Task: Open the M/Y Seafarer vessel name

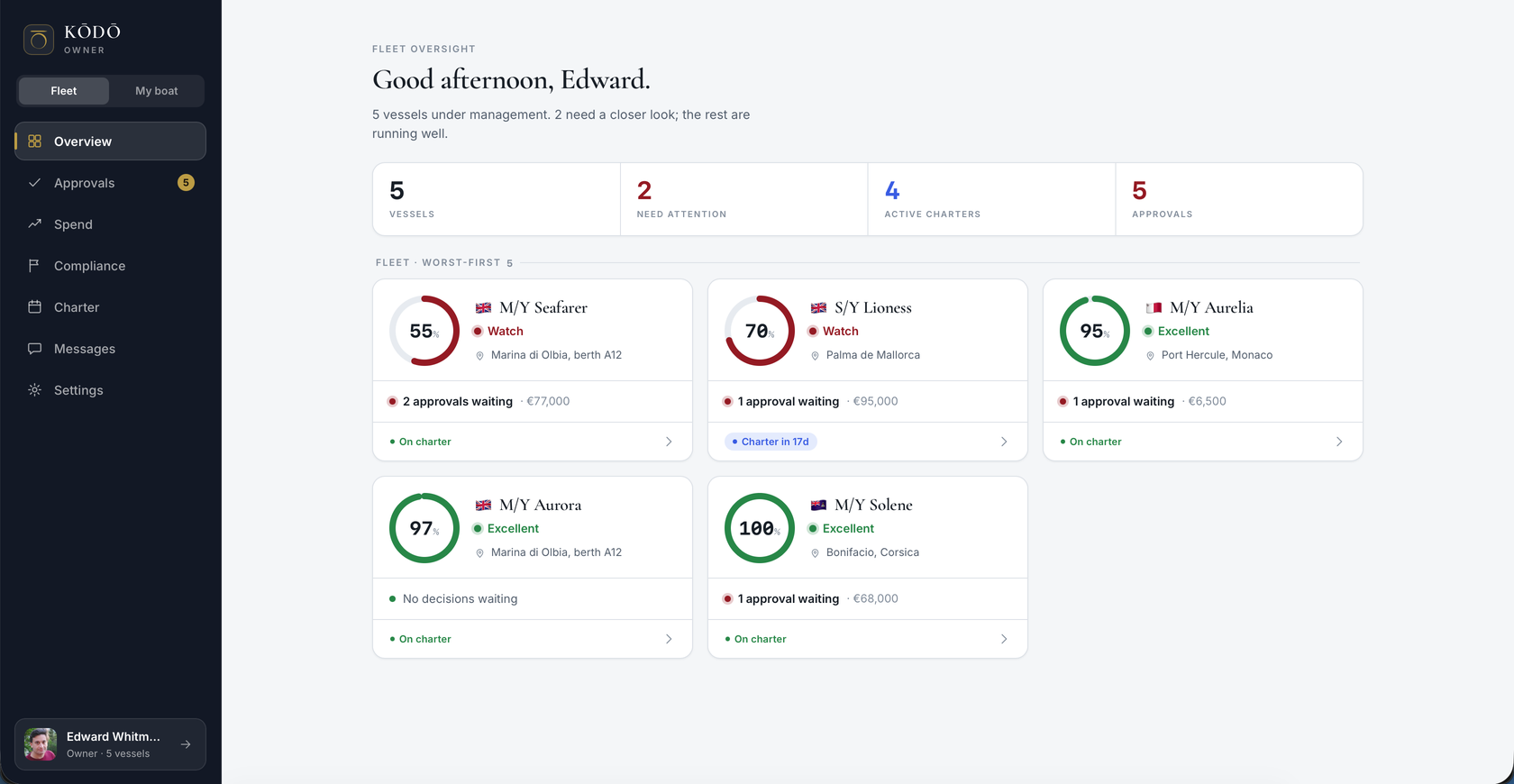Action: [543, 307]
